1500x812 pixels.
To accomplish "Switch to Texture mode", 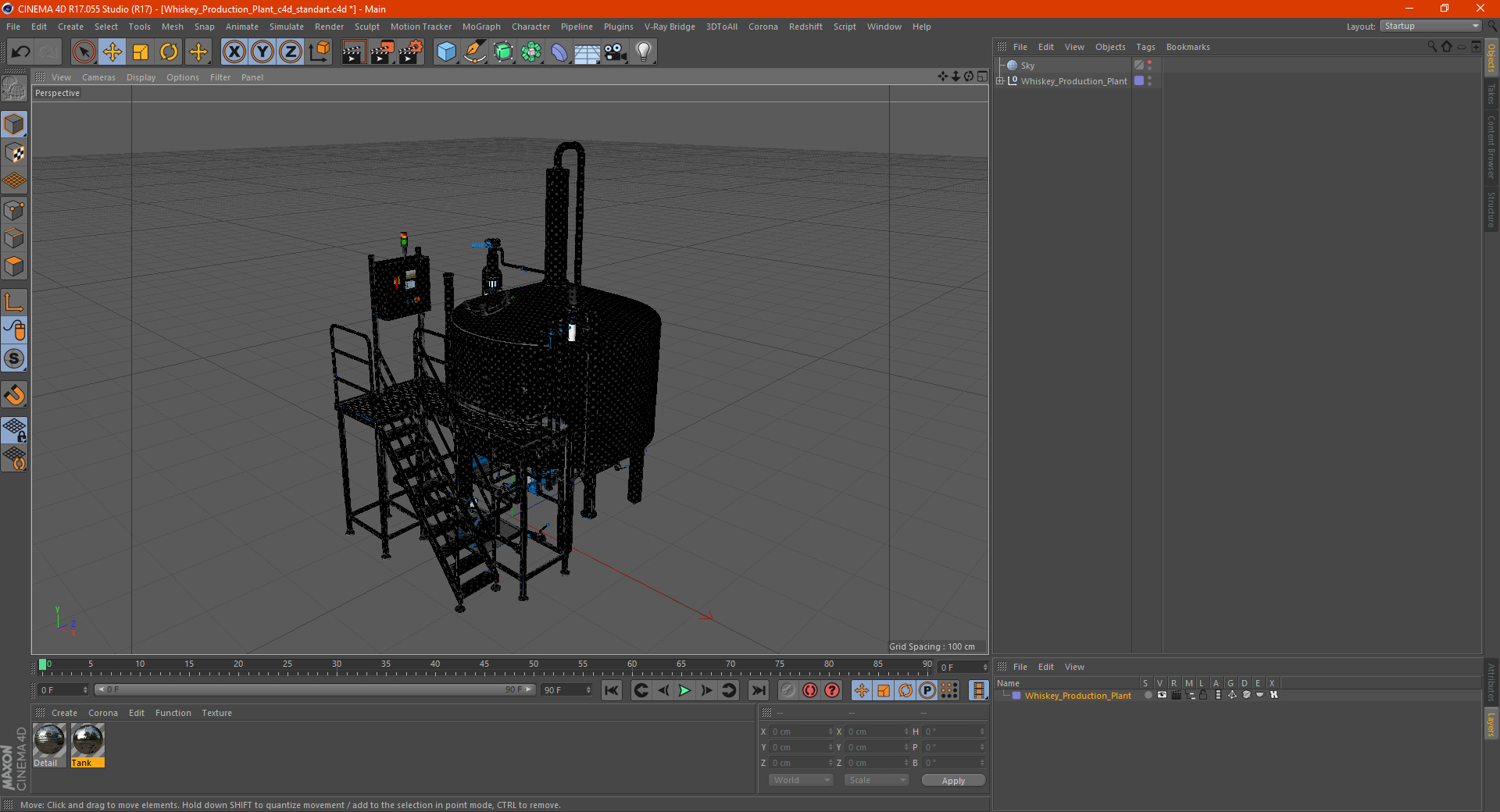I will click(x=14, y=153).
